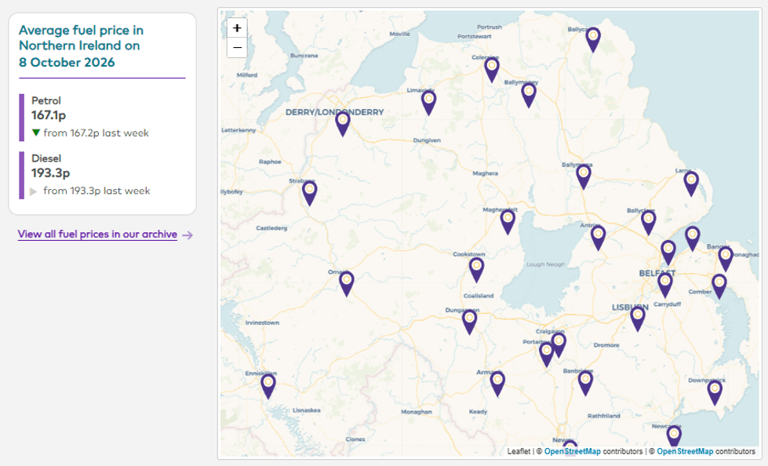
Task: Select the Ballymena map marker
Action: (583, 177)
